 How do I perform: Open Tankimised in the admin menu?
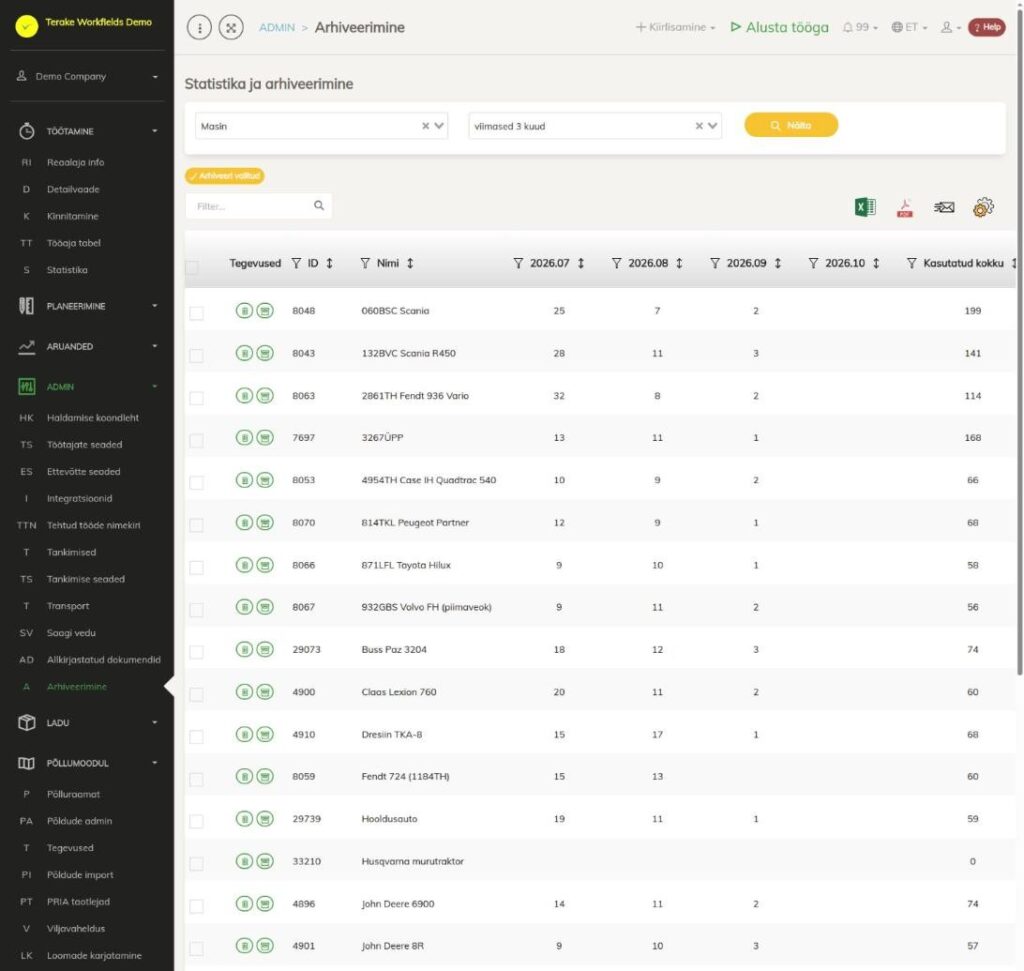(x=71, y=552)
